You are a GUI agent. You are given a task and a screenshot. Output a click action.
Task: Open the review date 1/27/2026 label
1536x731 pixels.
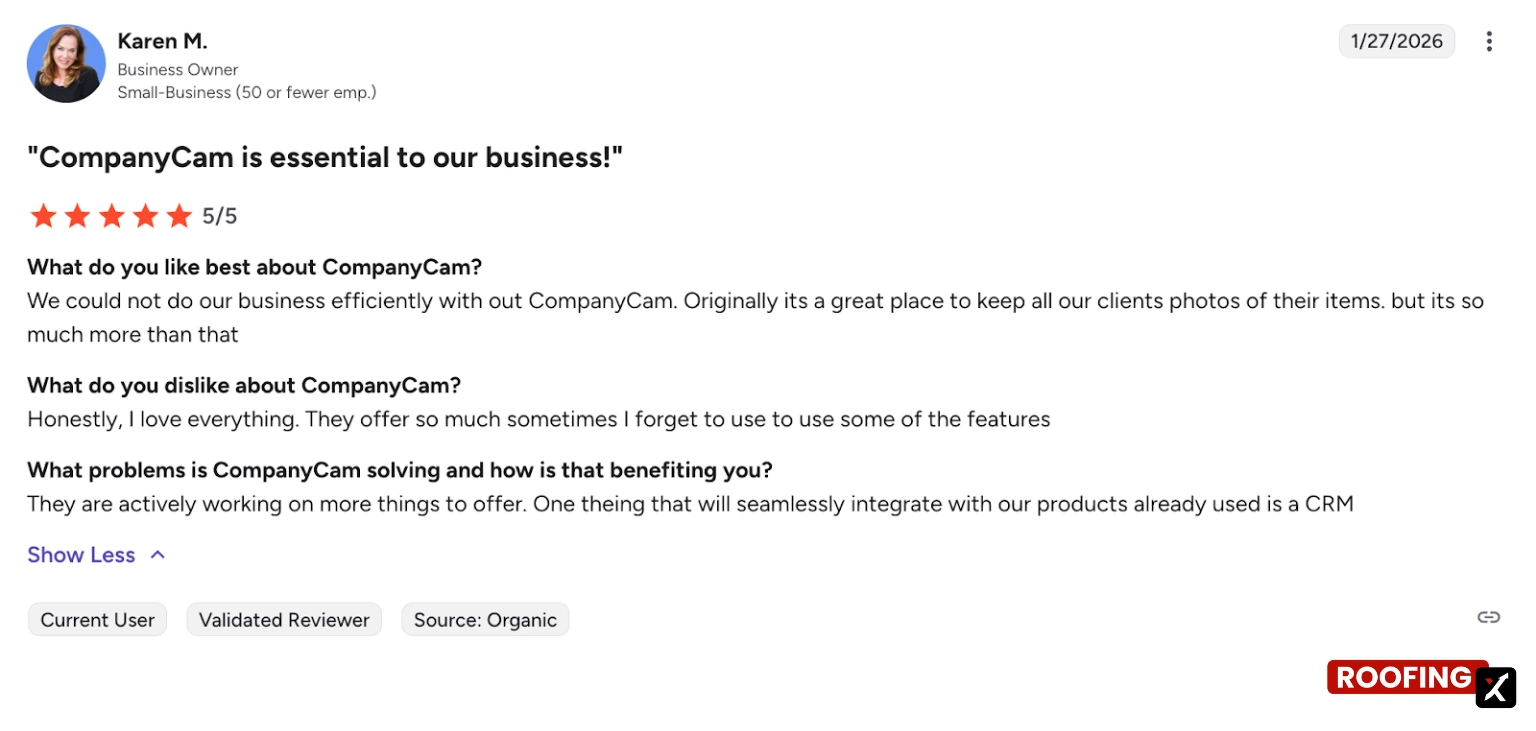(x=1396, y=41)
